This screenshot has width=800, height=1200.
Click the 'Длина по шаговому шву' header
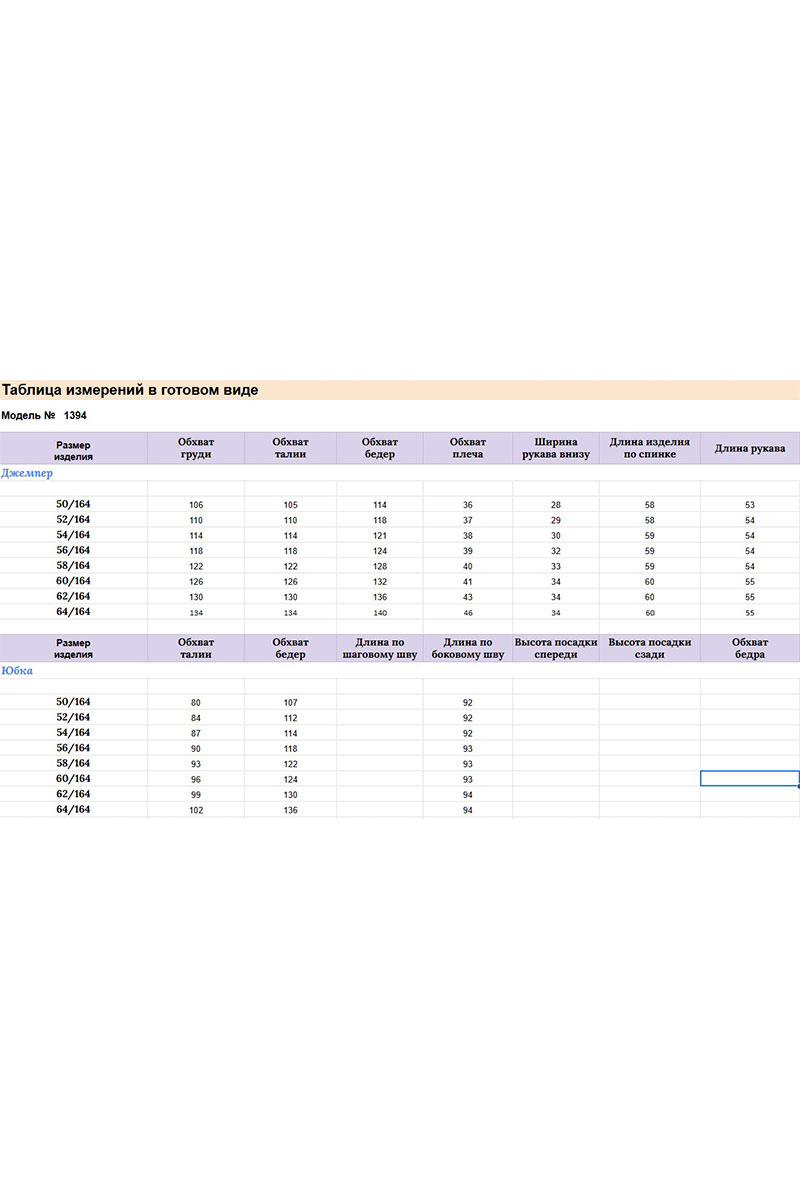click(379, 648)
